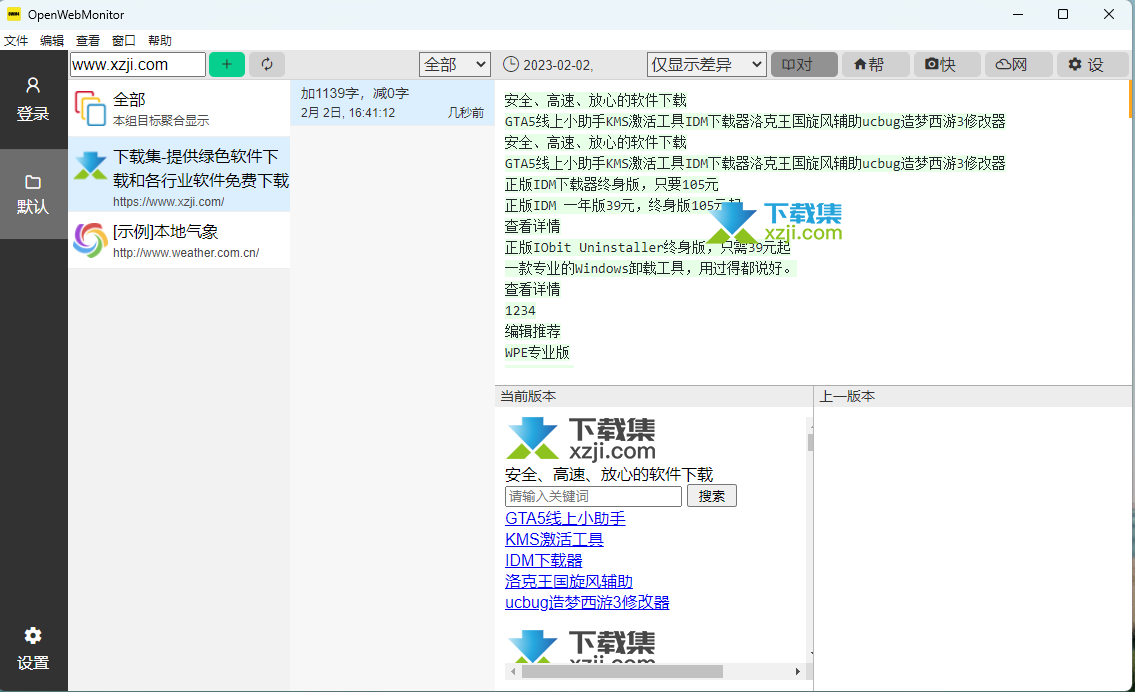Click the IDM下载器 link in preview

pyautogui.click(x=544, y=560)
